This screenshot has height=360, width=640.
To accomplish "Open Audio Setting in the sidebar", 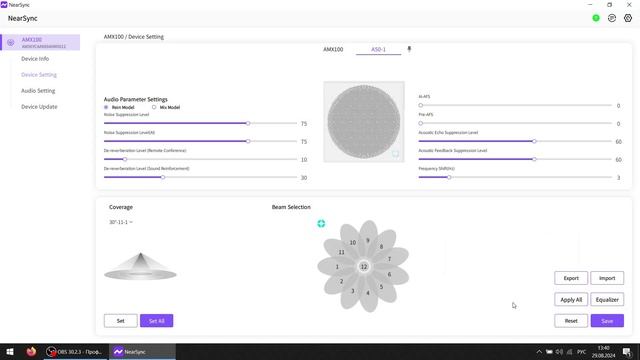I will point(38,91).
